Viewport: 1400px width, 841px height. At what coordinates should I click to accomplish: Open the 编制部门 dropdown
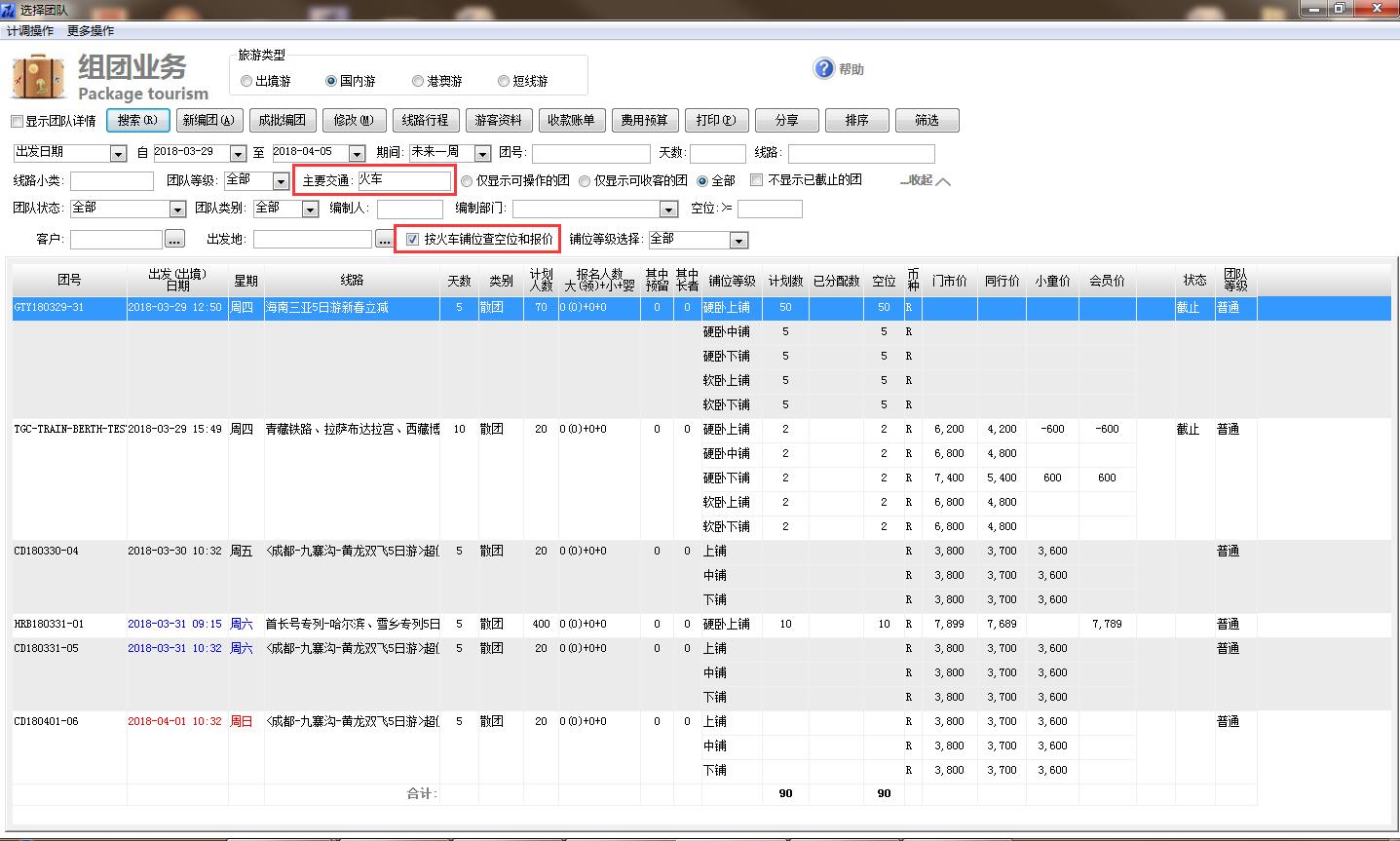click(x=668, y=210)
